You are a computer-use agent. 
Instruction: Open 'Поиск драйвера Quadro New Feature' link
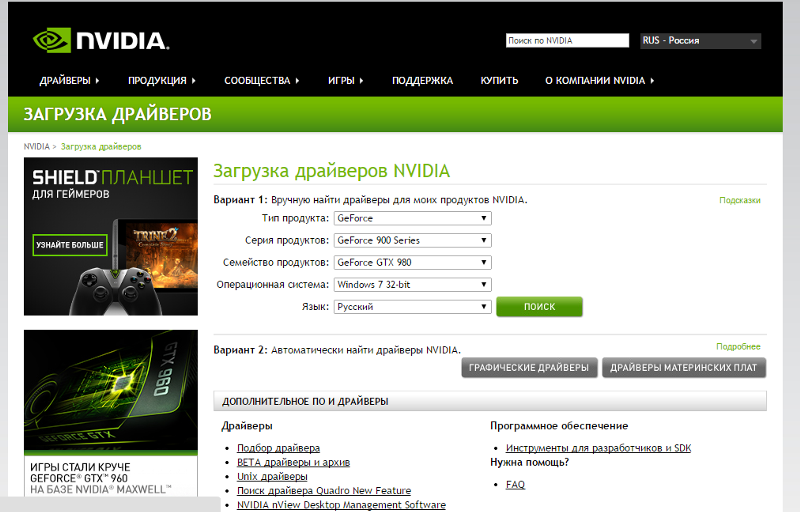[x=324, y=491]
